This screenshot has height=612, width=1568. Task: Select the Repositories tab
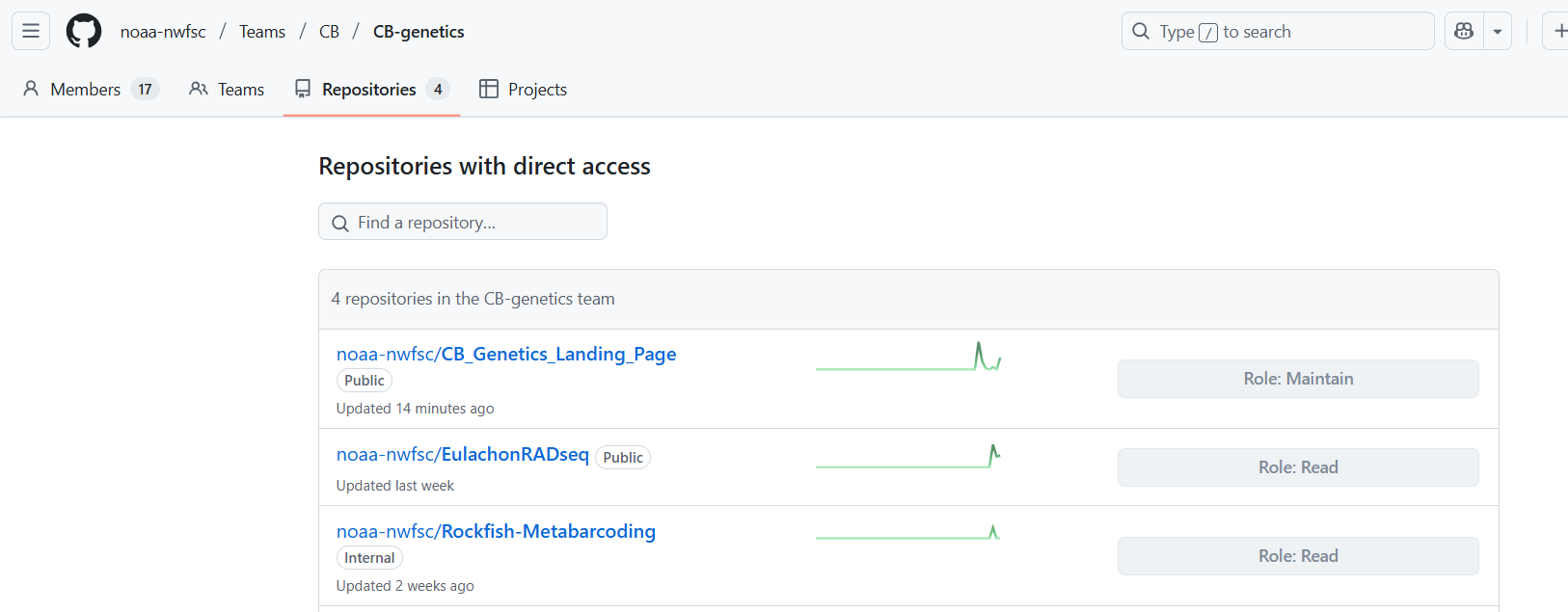pos(371,89)
